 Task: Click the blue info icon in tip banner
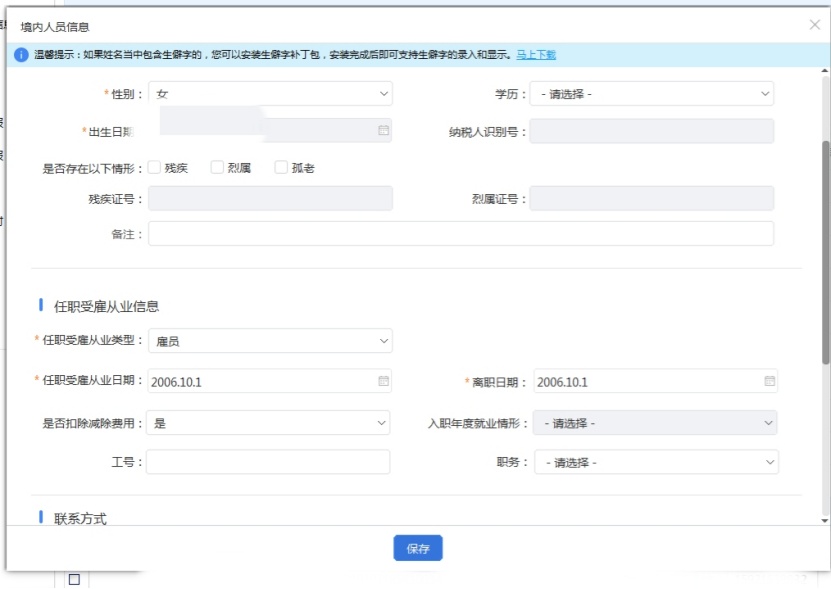(21, 55)
